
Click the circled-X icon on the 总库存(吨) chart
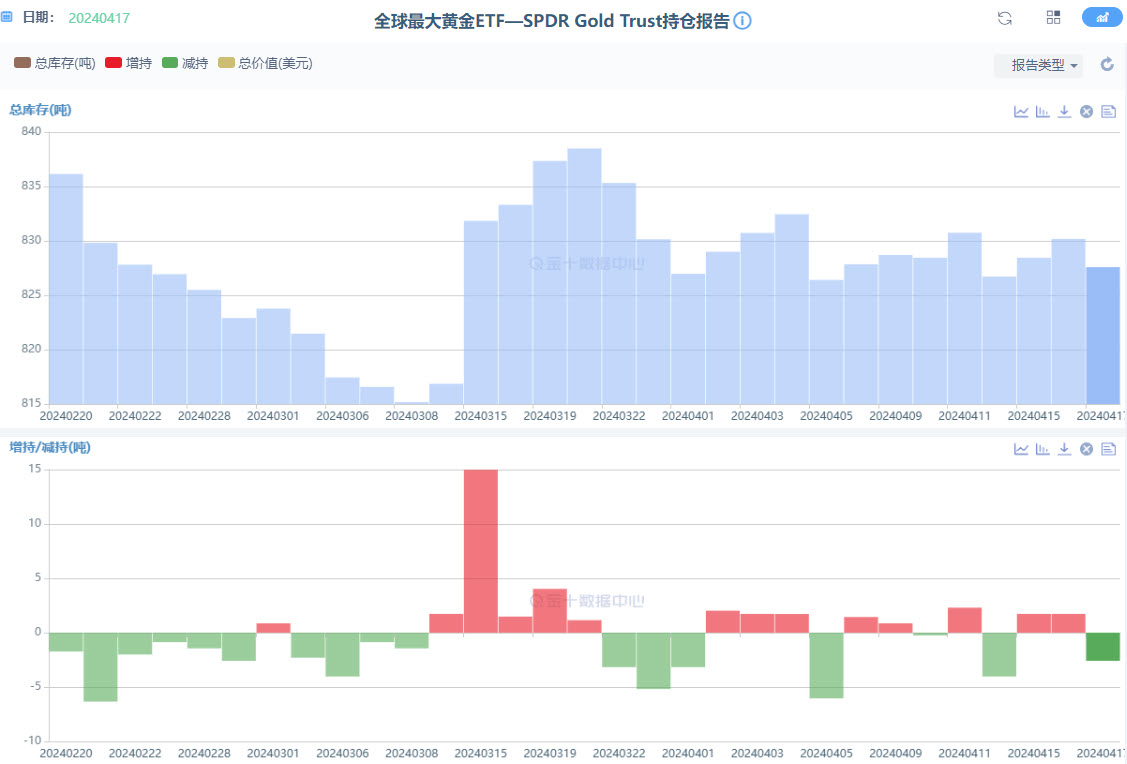pos(1086,111)
